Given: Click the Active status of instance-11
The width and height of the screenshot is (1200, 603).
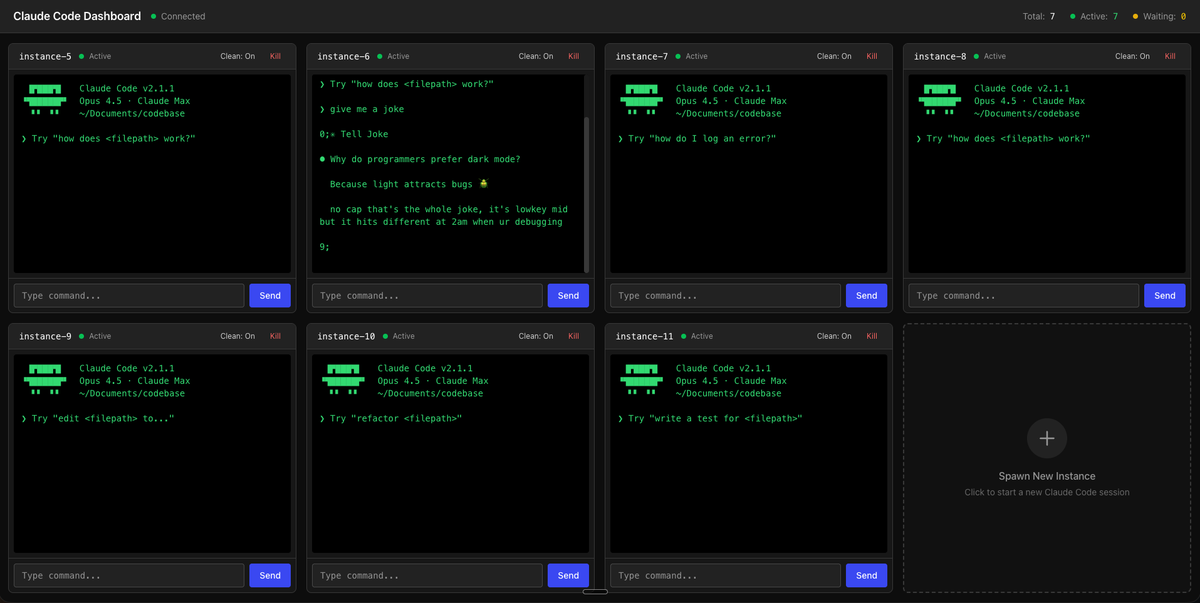Looking at the screenshot, I should [x=697, y=336].
